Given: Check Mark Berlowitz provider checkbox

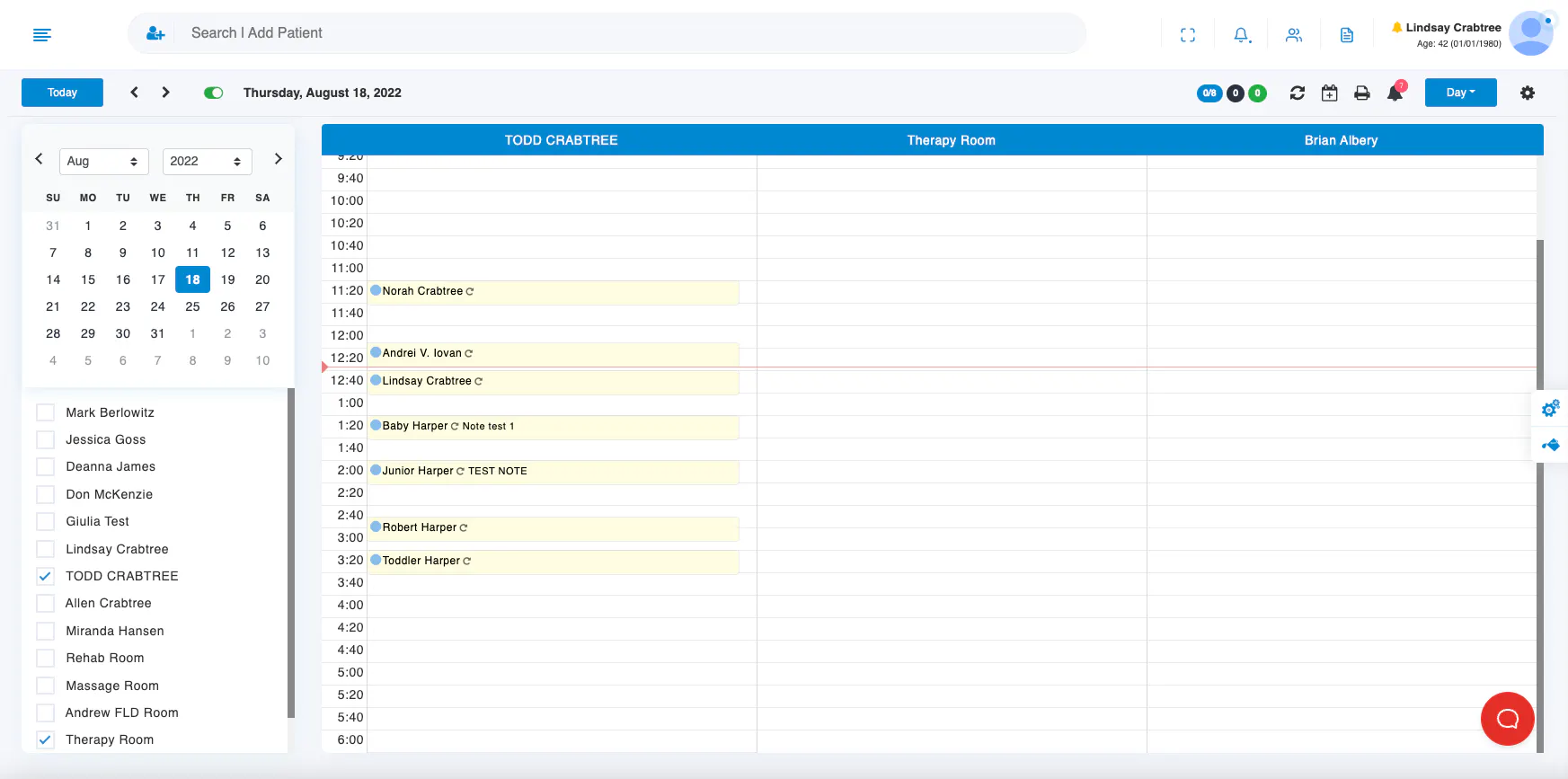Looking at the screenshot, I should [x=45, y=412].
